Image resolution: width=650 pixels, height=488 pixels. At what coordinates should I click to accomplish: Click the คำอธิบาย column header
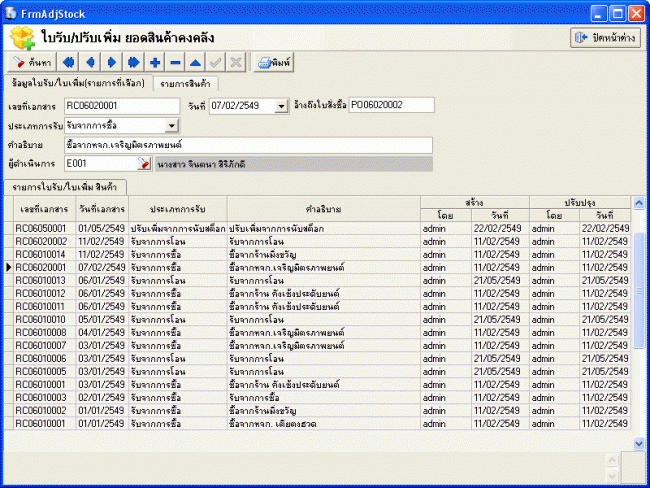324,209
